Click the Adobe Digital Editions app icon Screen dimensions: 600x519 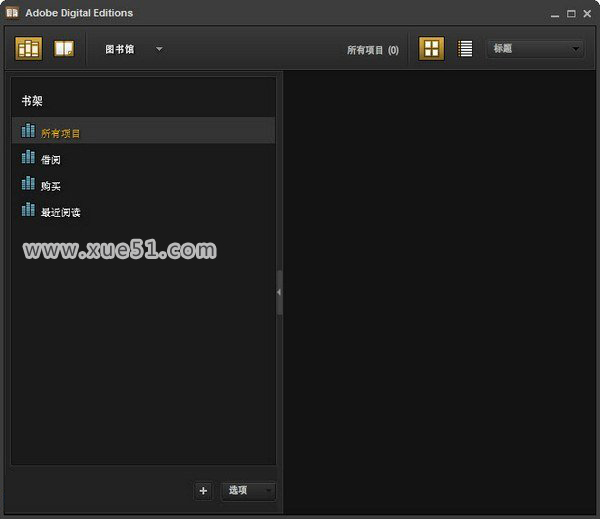click(x=12, y=13)
